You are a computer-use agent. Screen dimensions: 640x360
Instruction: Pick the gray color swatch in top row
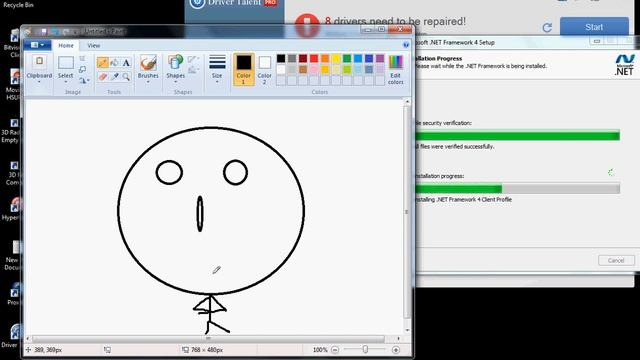[292, 59]
